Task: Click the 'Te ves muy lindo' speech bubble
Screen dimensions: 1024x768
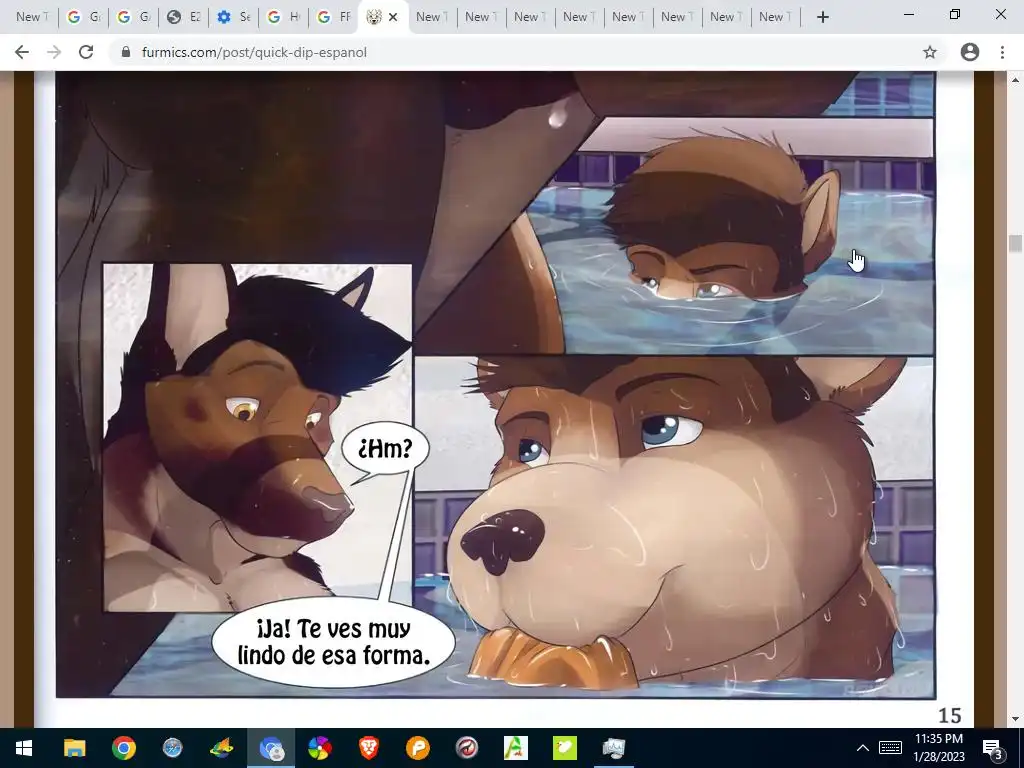Action: 334,642
